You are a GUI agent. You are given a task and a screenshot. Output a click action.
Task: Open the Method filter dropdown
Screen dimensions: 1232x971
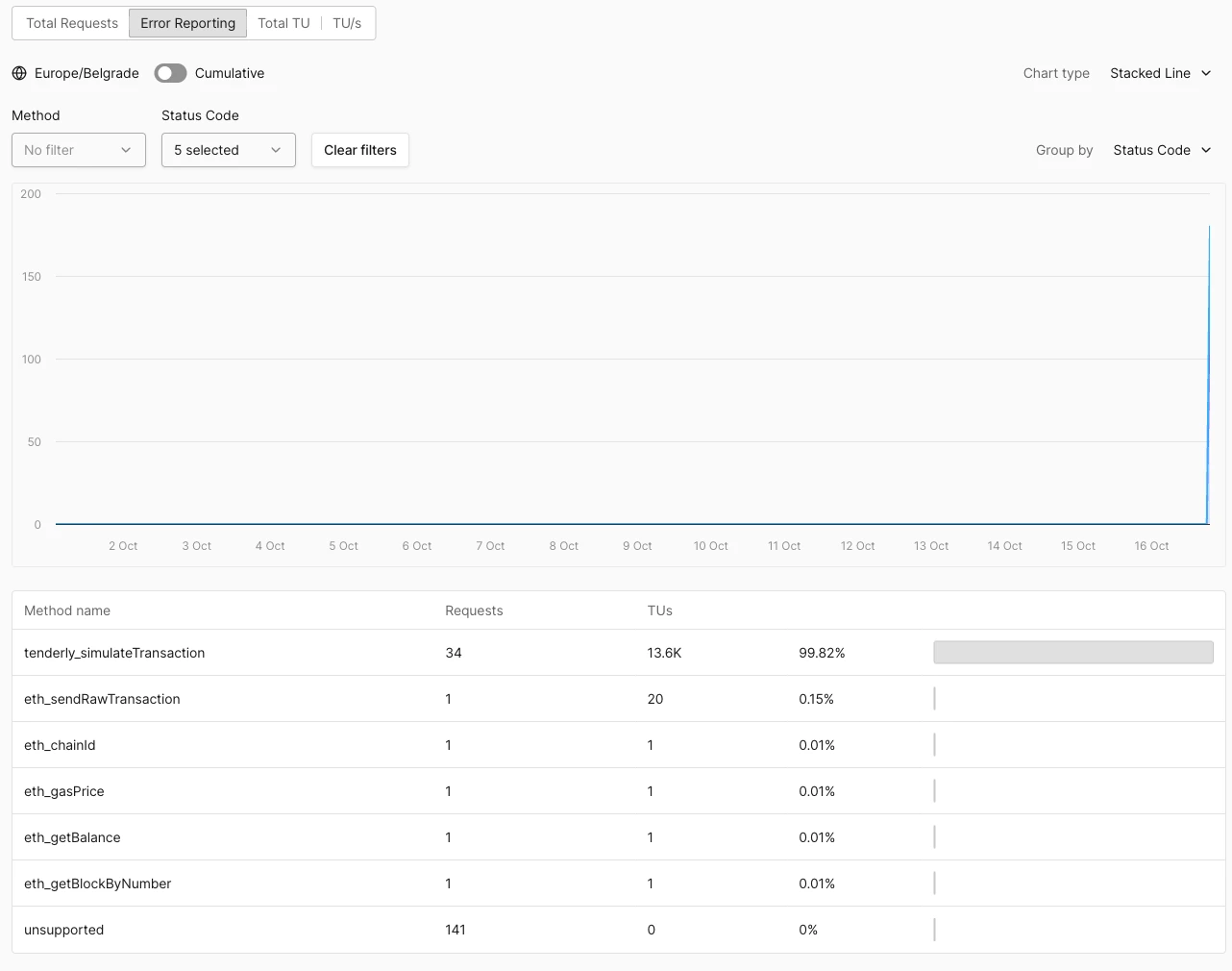tap(79, 150)
